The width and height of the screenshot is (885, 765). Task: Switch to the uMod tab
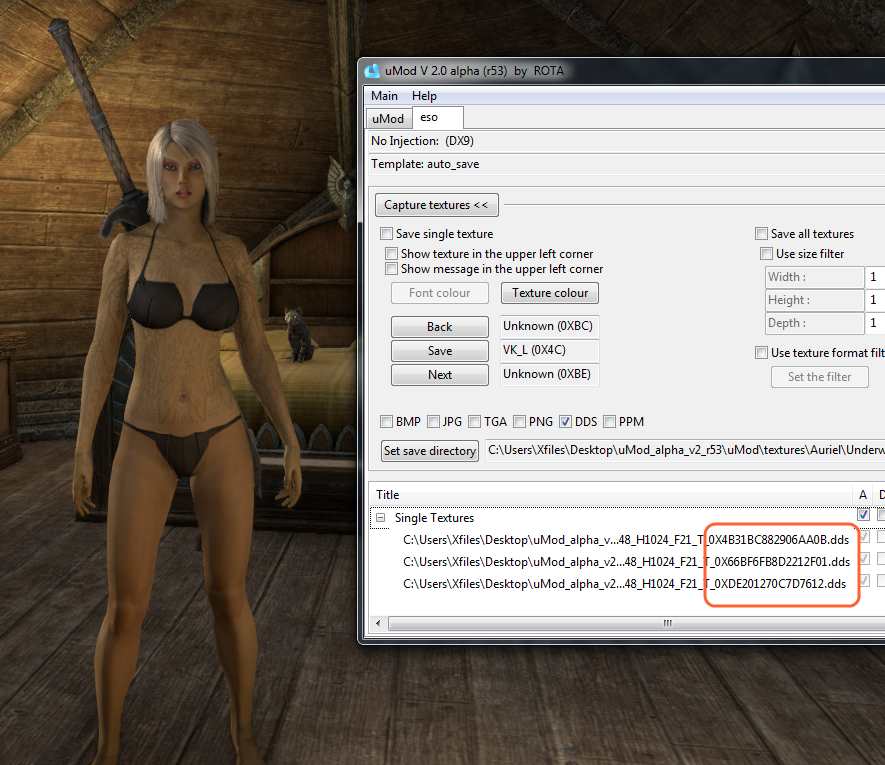[x=388, y=119]
